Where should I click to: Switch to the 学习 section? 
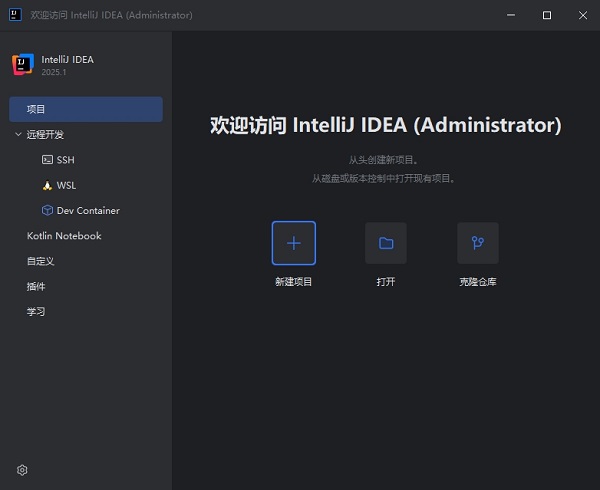[x=36, y=311]
